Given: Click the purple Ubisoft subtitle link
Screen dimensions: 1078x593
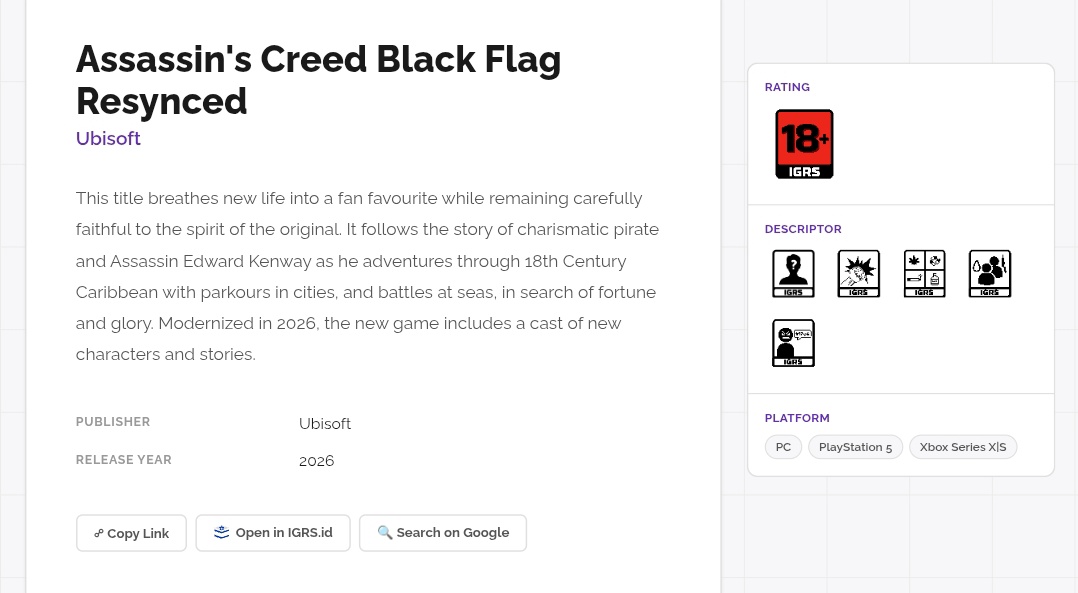Looking at the screenshot, I should [x=108, y=138].
